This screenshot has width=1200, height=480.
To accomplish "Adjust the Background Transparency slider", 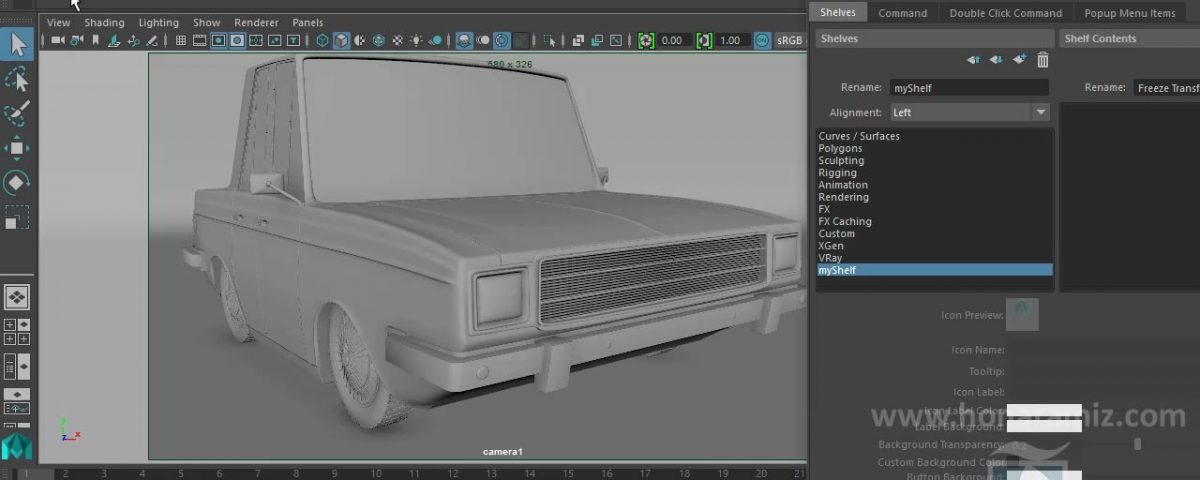I will click(1137, 444).
